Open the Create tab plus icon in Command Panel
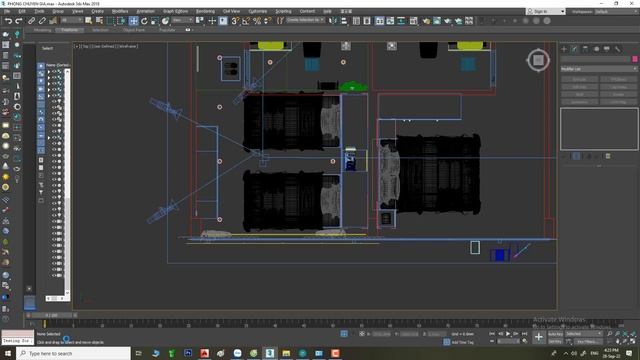The height and width of the screenshot is (360, 640). [x=564, y=49]
